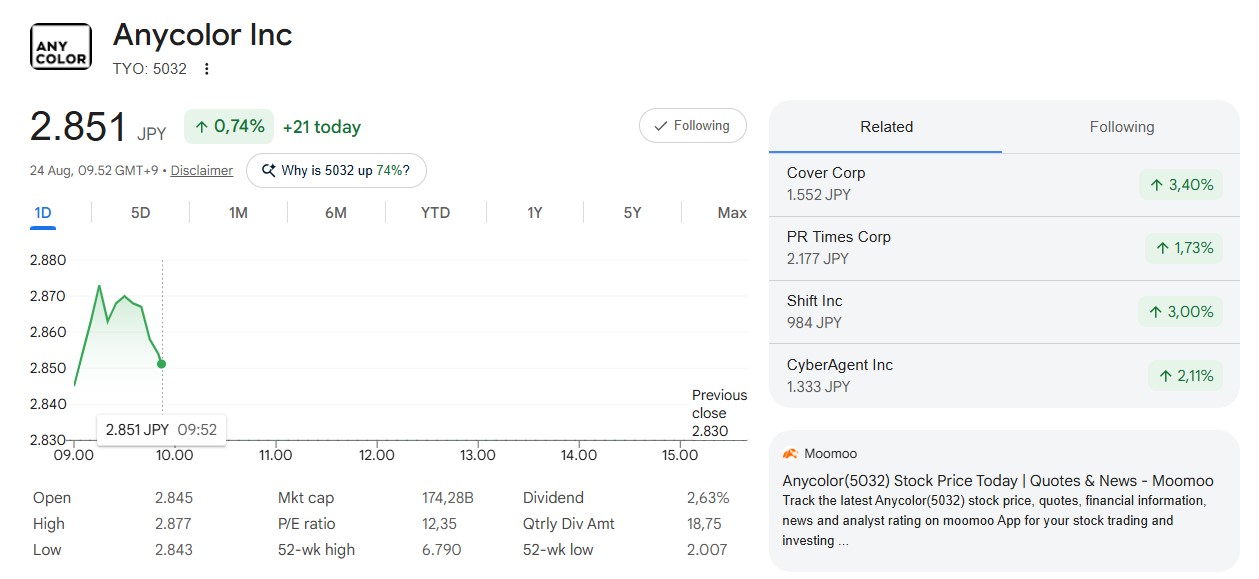Switch chart to 5D range
Viewport: 1259px width, 579px height.
click(x=141, y=213)
